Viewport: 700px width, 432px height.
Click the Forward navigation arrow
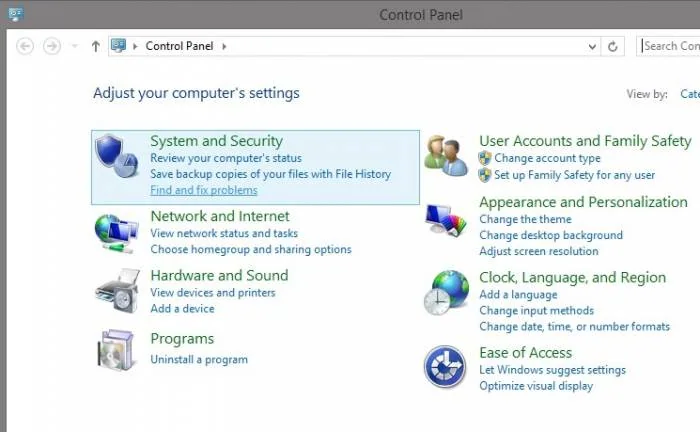tap(52, 46)
